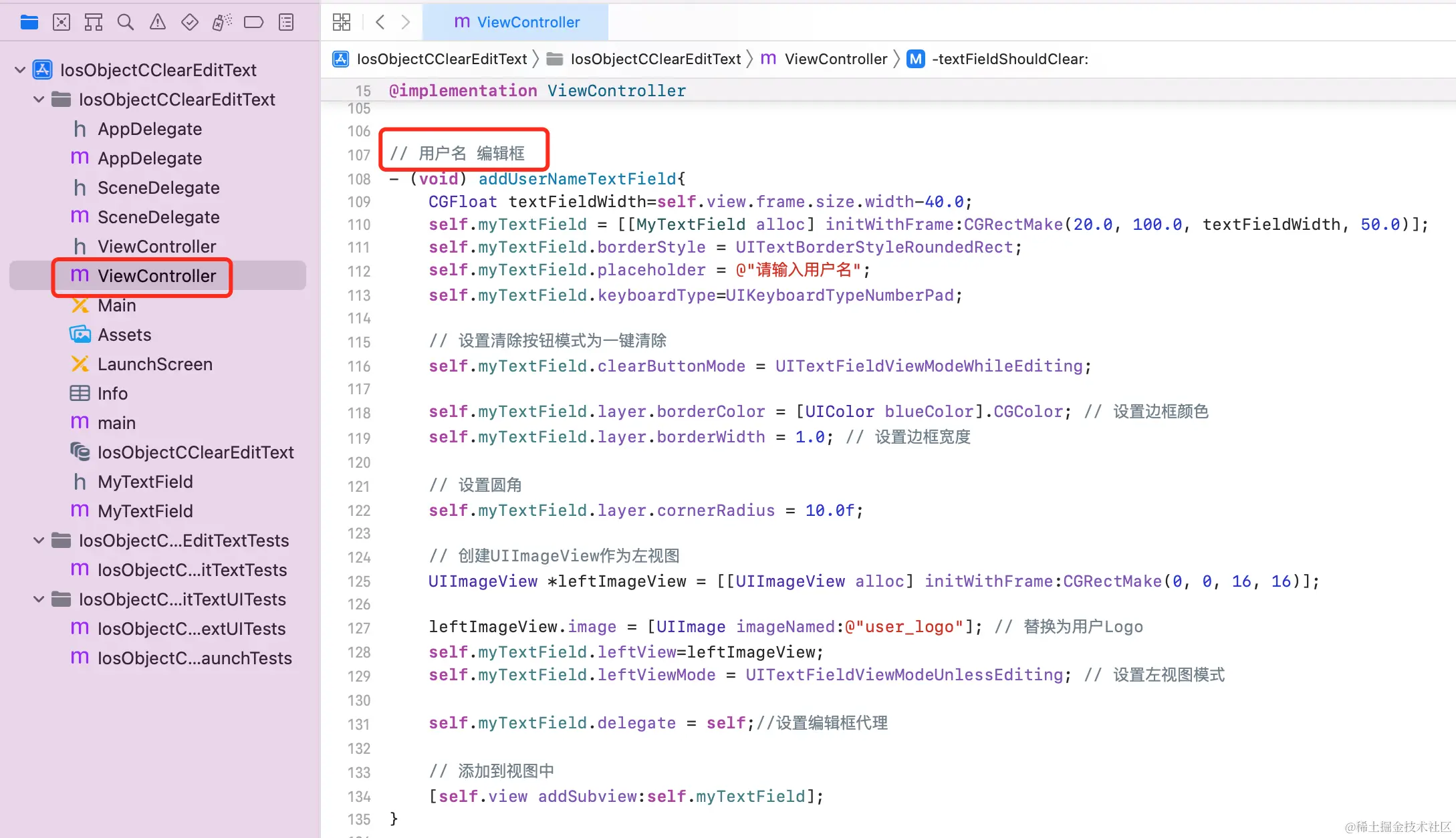Screen dimensions: 1456x838
Task: Go back using the left arrow button
Action: [380, 22]
